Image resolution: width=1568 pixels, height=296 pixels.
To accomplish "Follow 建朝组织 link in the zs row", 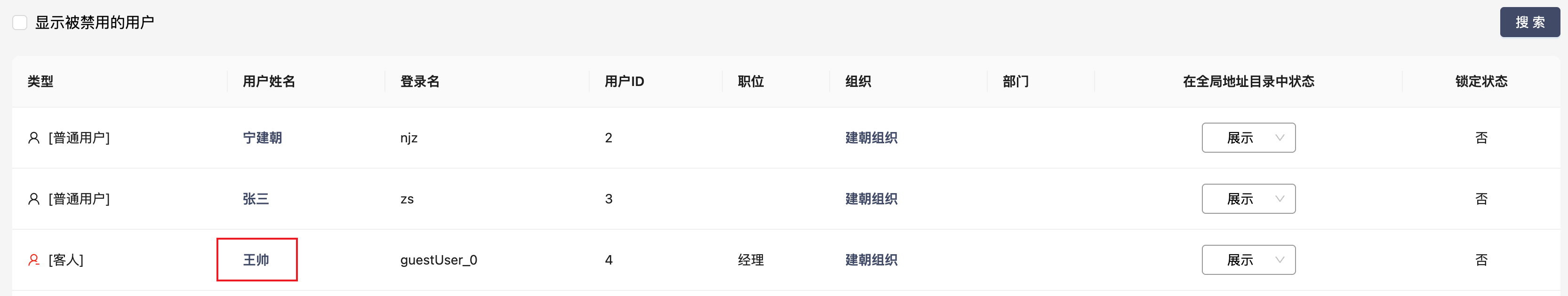I will 871,199.
